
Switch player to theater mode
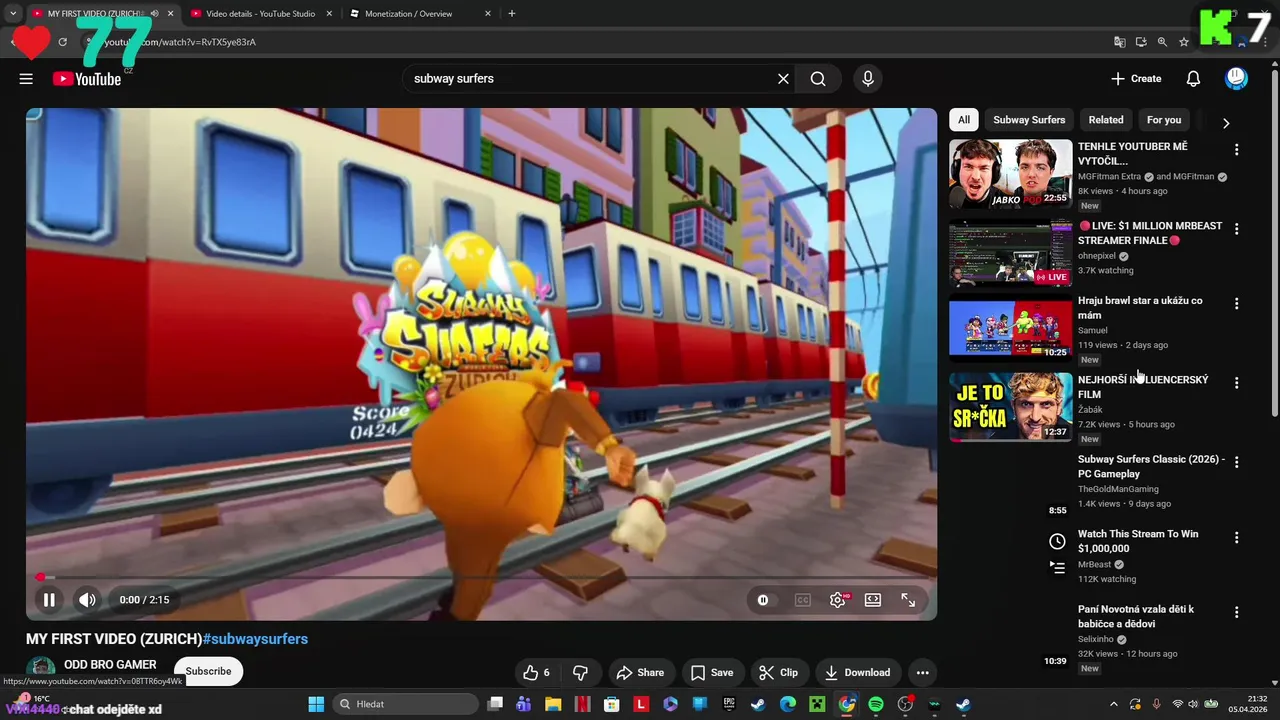pos(873,600)
